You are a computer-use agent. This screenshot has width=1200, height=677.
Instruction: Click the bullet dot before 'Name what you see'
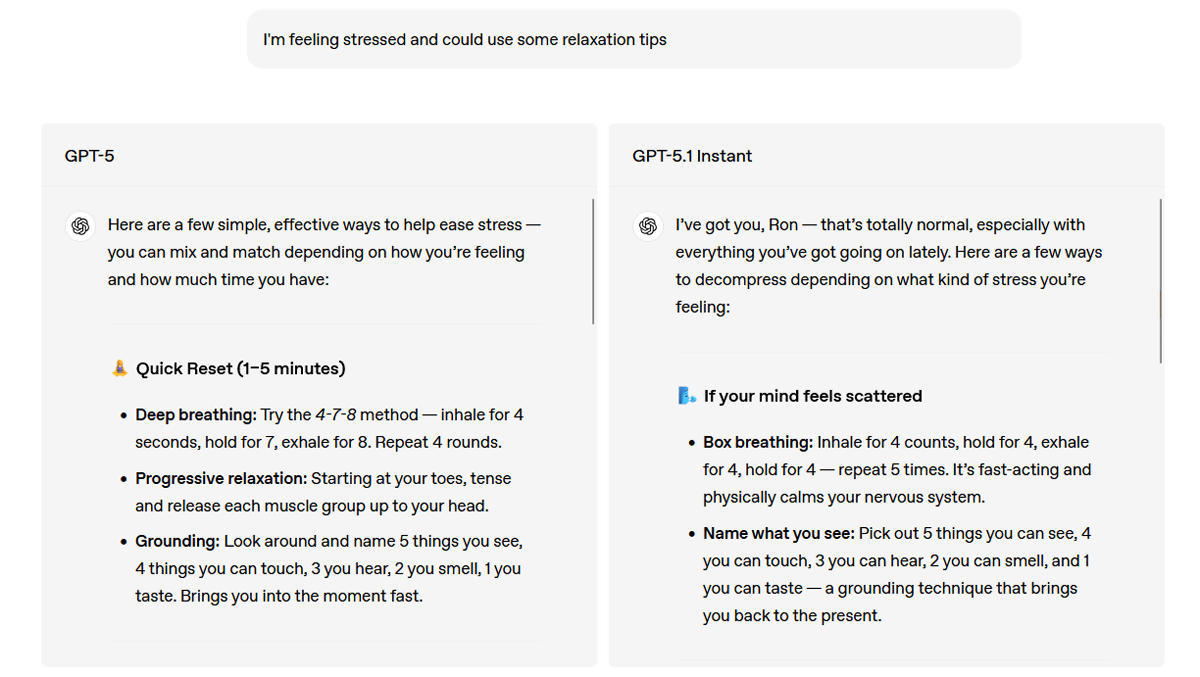point(692,534)
